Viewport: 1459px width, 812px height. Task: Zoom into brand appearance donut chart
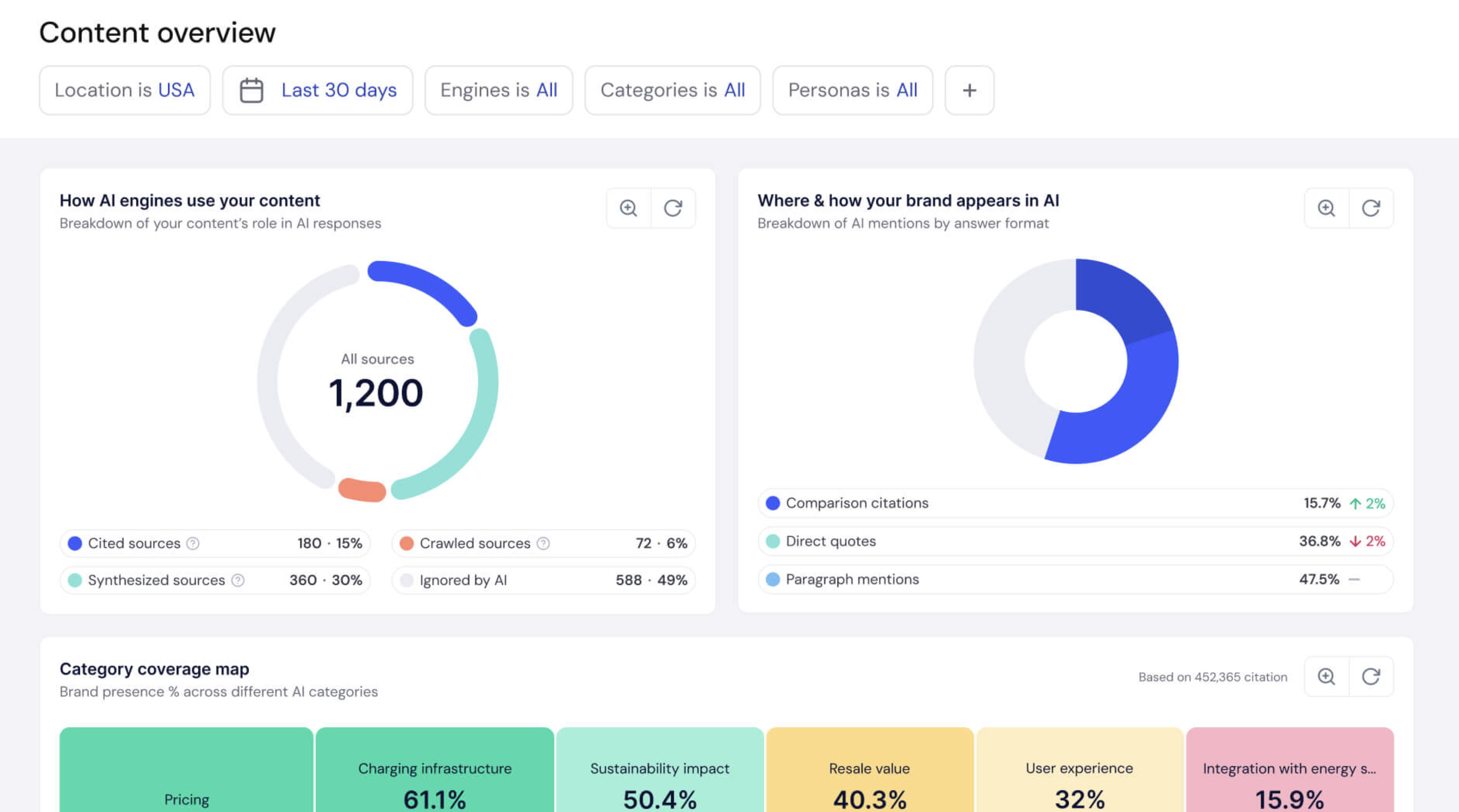(1326, 208)
